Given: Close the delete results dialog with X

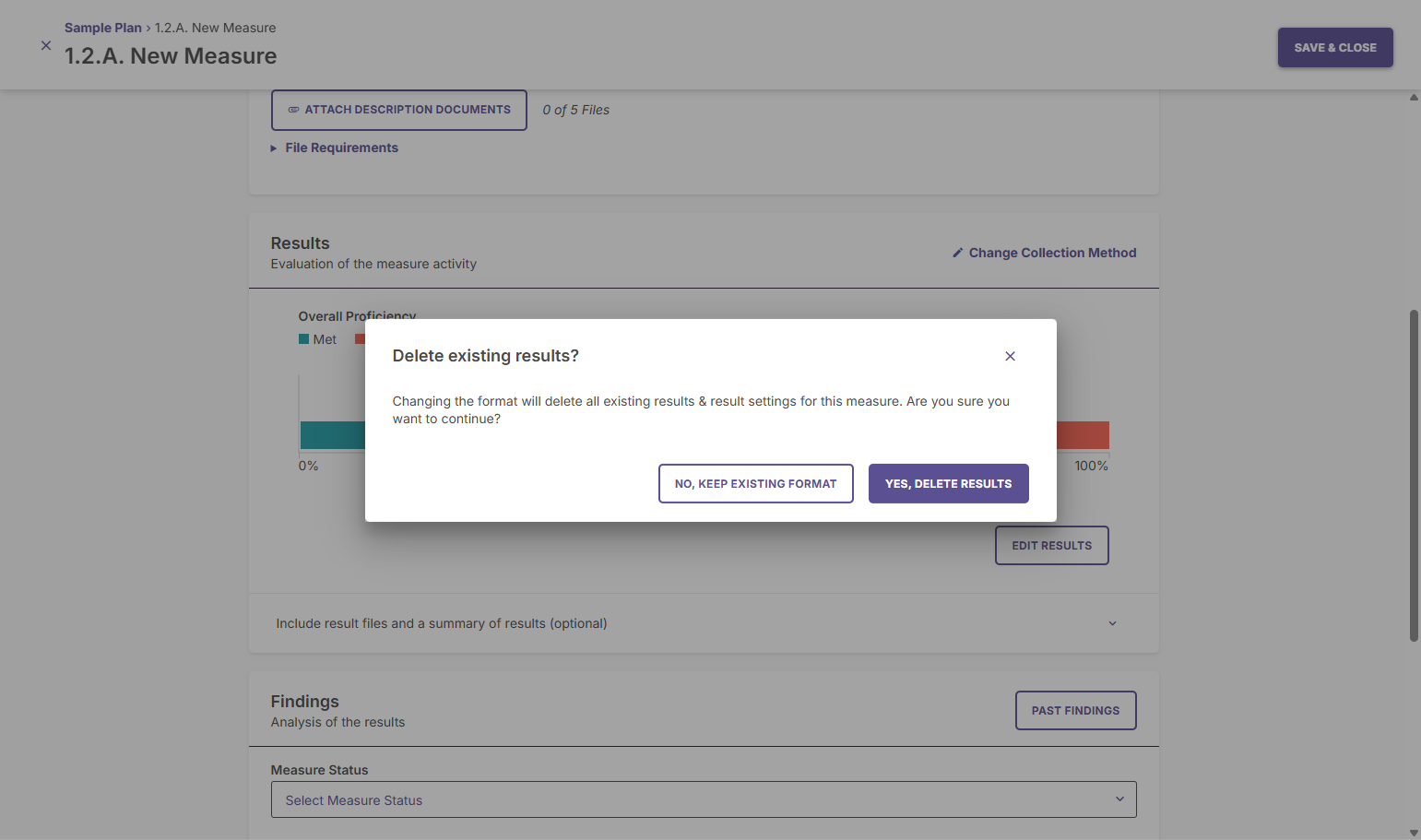Looking at the screenshot, I should pos(1010,356).
